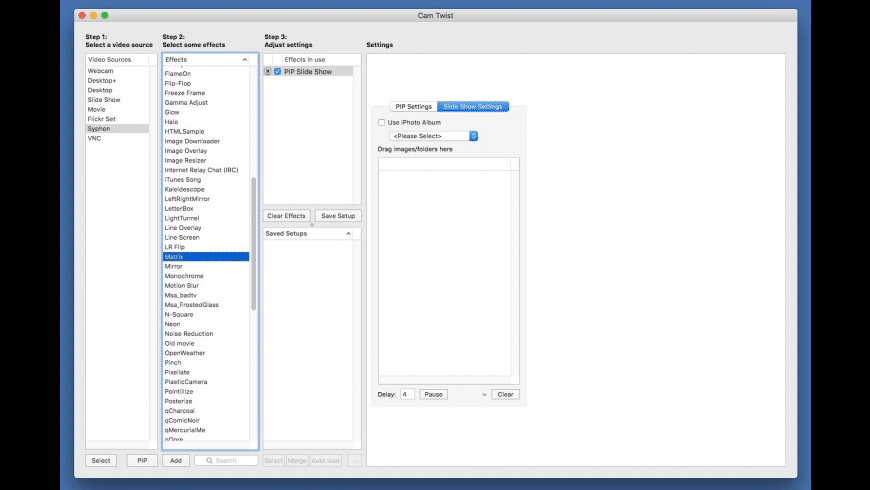Viewport: 870px width, 490px height.
Task: Toggle the Saved Setups header chevron
Action: pos(349,233)
